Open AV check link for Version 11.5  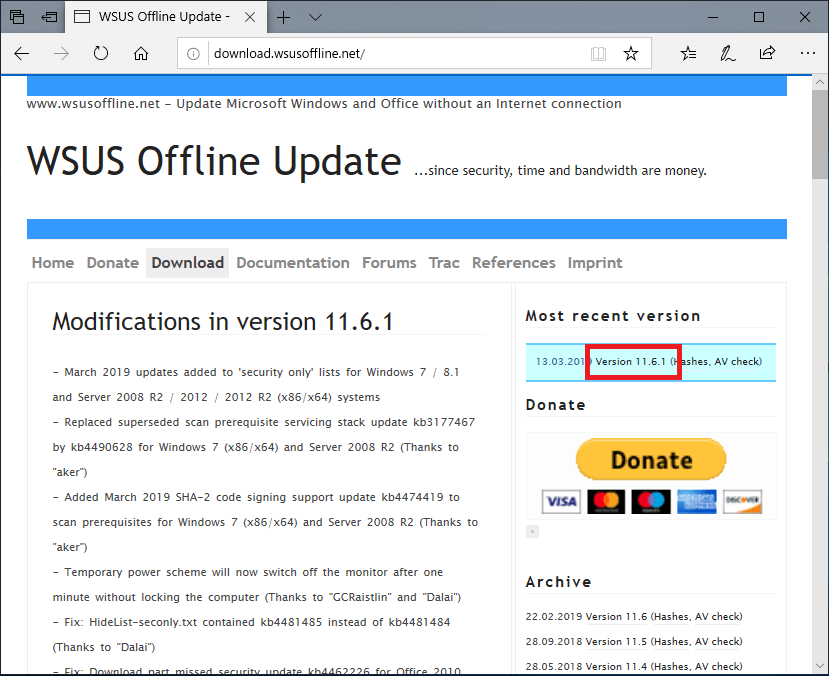click(717, 642)
